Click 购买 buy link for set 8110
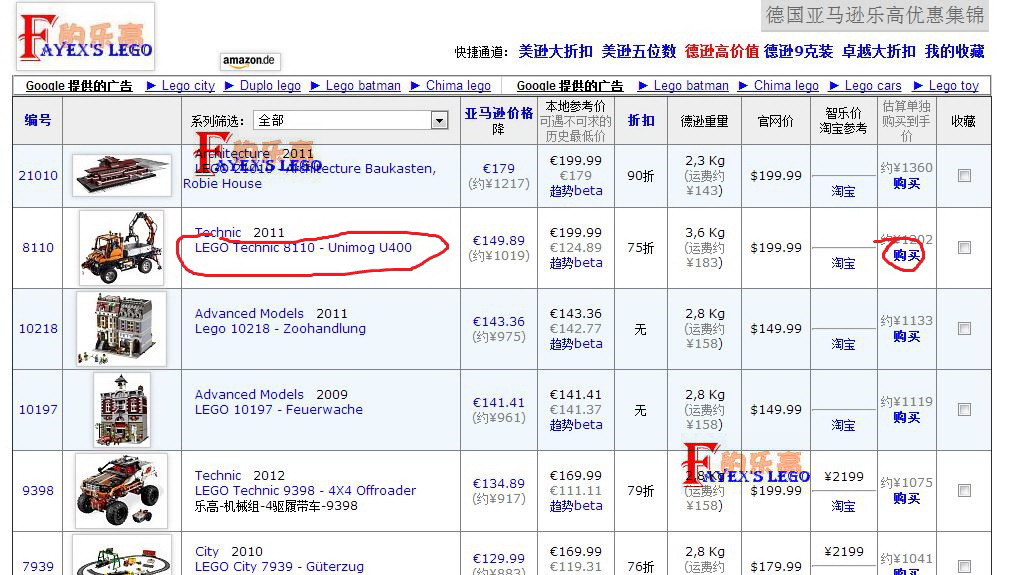This screenshot has height=575, width=1016. point(906,255)
